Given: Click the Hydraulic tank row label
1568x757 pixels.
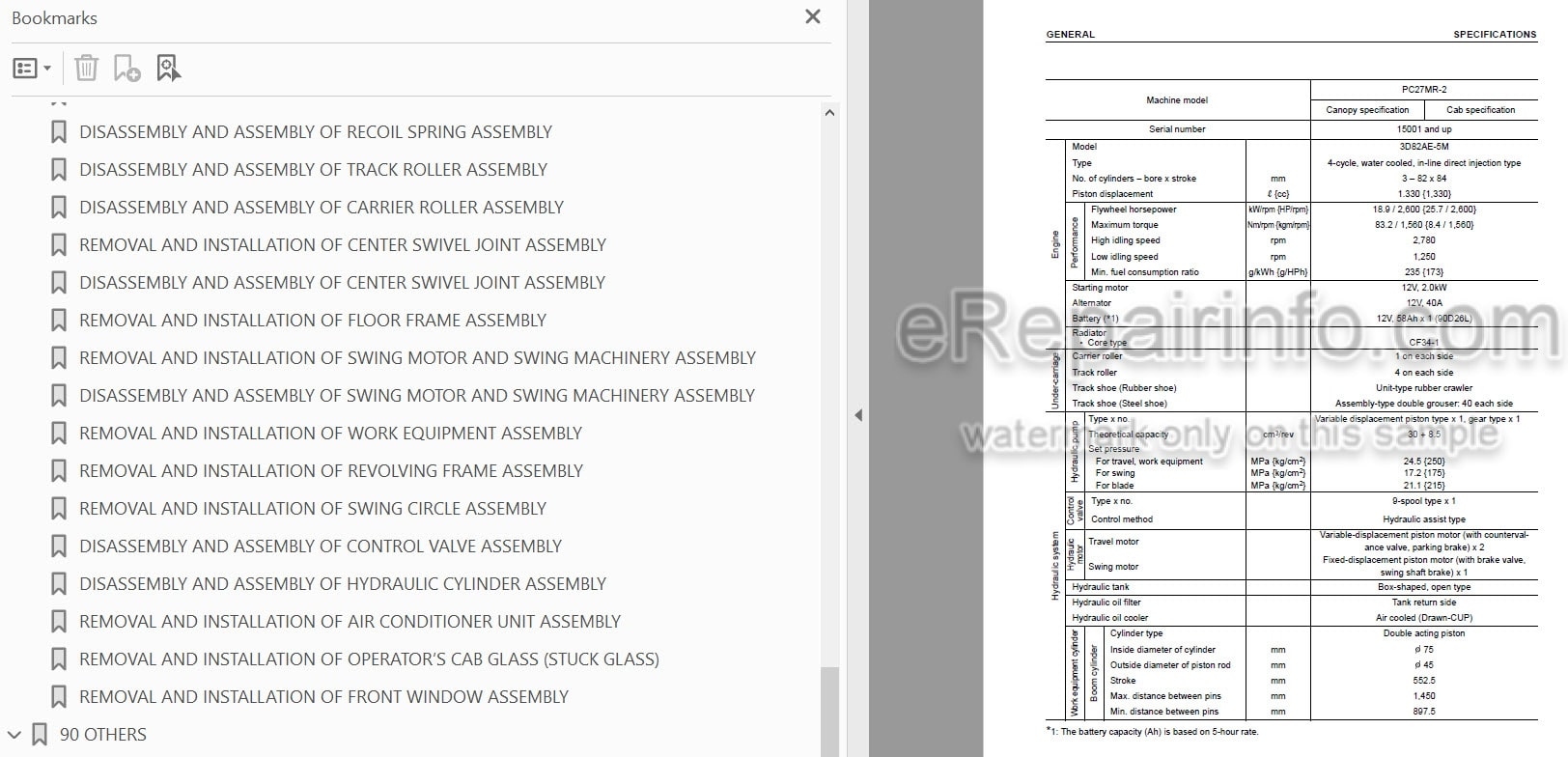Looking at the screenshot, I should (x=1100, y=587).
